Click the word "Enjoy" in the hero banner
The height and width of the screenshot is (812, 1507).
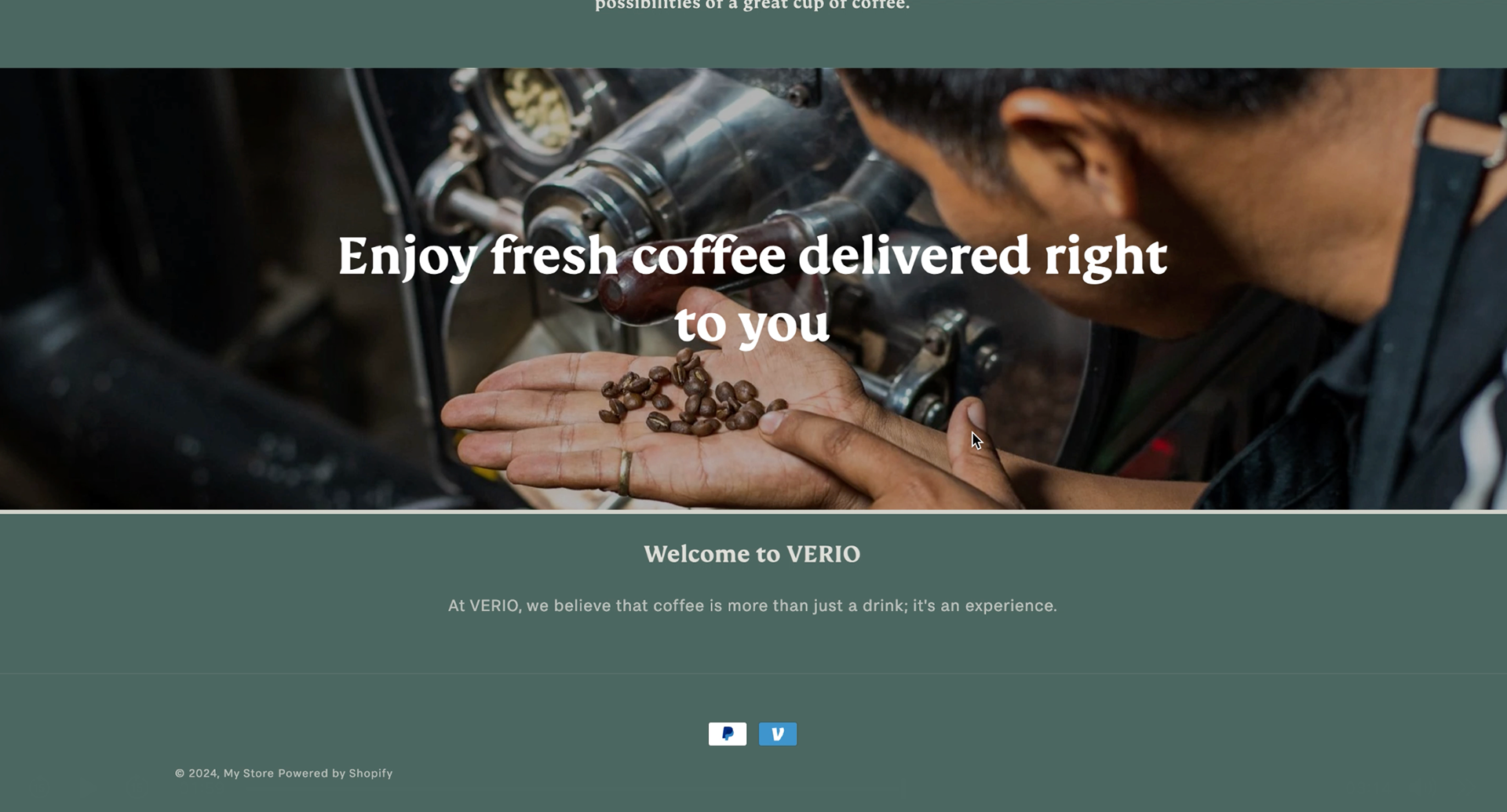407,257
